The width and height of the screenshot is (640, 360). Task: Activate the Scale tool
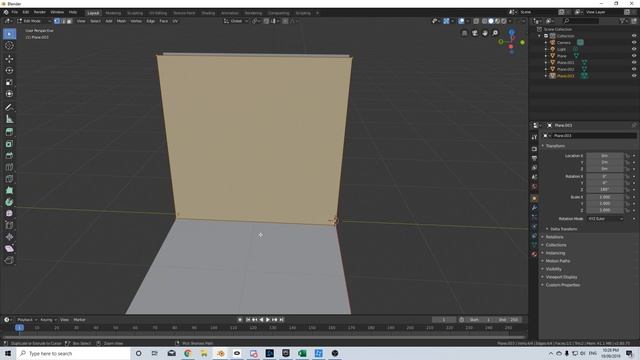[9, 82]
